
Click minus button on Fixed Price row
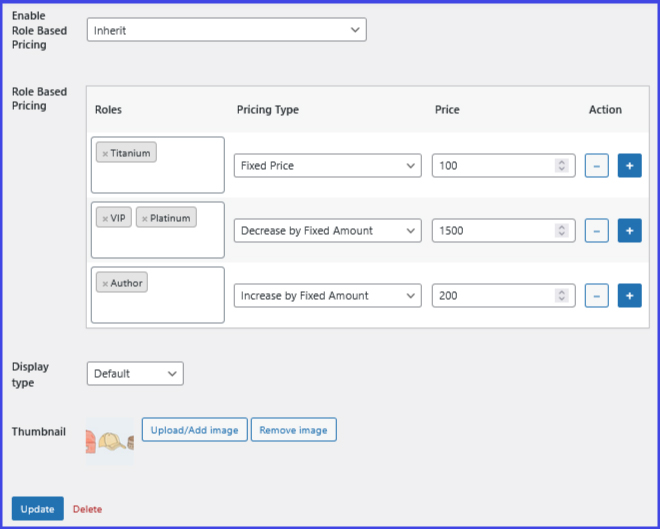[x=596, y=165]
